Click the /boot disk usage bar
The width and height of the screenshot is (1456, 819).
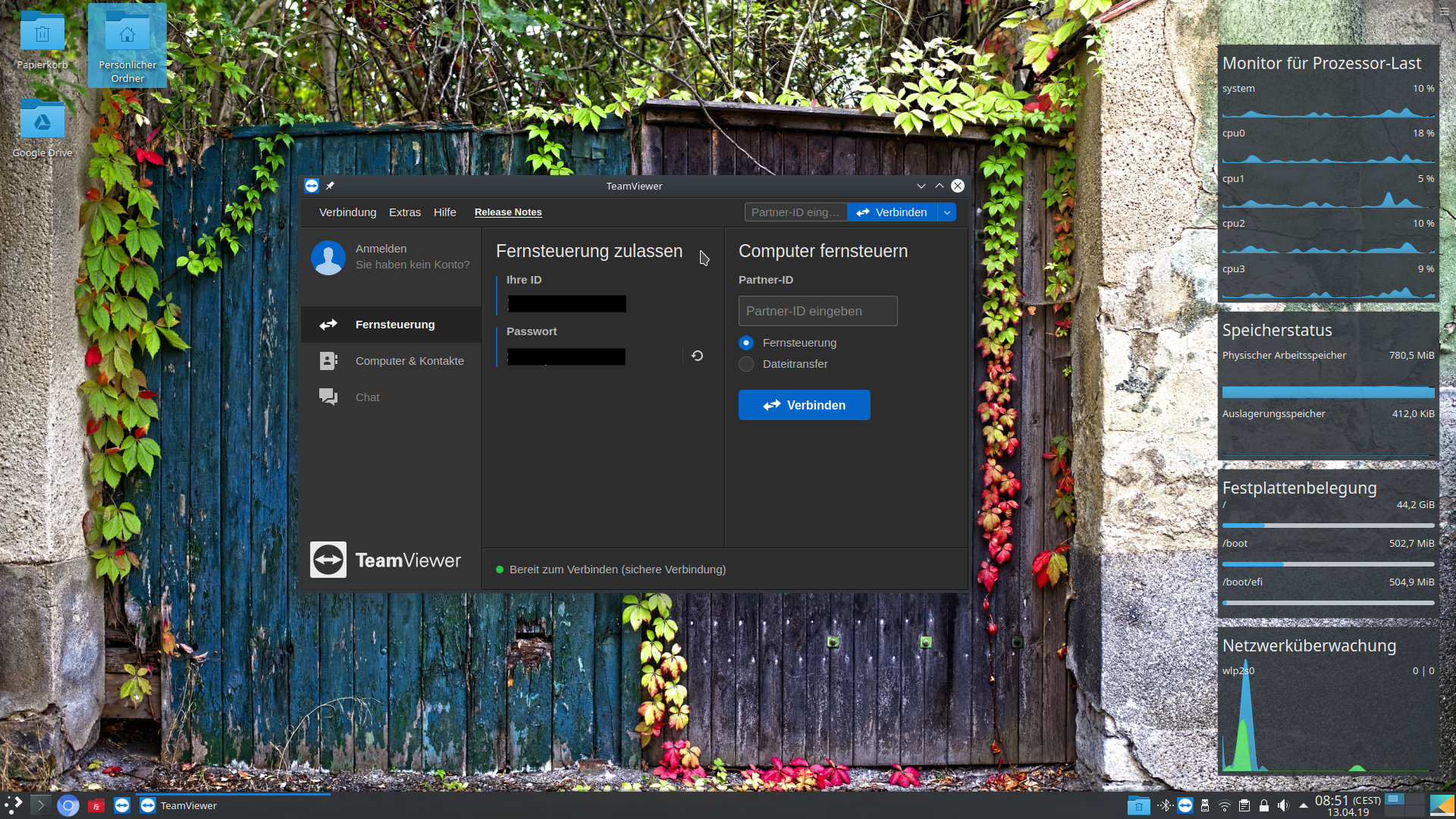[x=1329, y=564]
